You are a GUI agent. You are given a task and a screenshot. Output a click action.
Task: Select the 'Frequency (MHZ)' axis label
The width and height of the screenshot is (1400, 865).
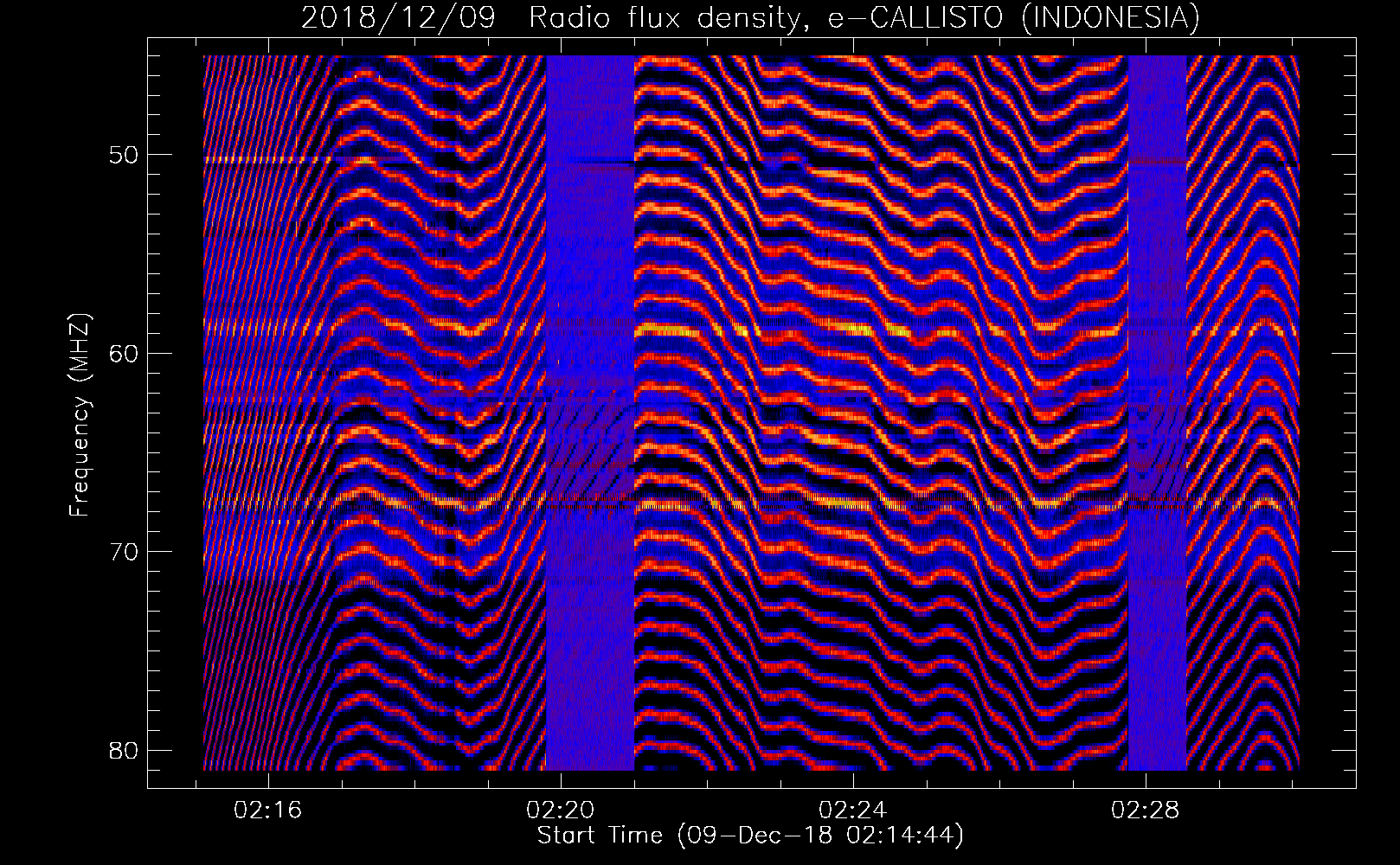click(80, 414)
